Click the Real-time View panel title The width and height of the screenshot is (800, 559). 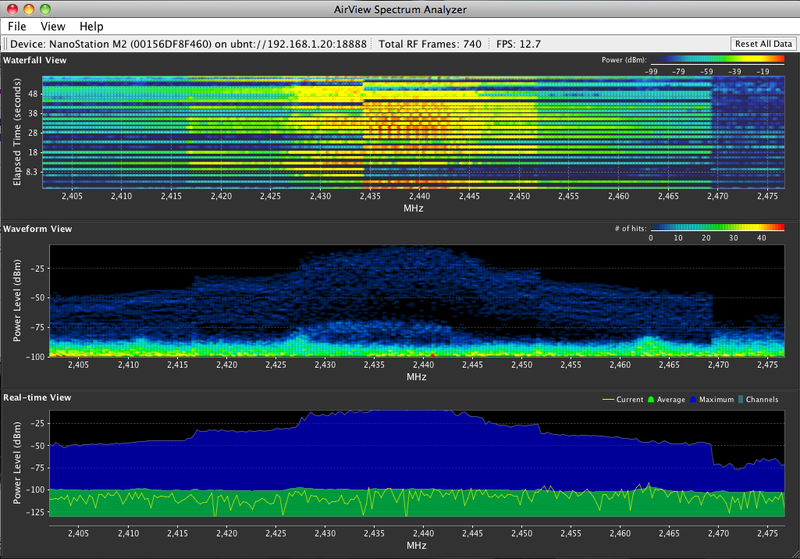point(36,398)
